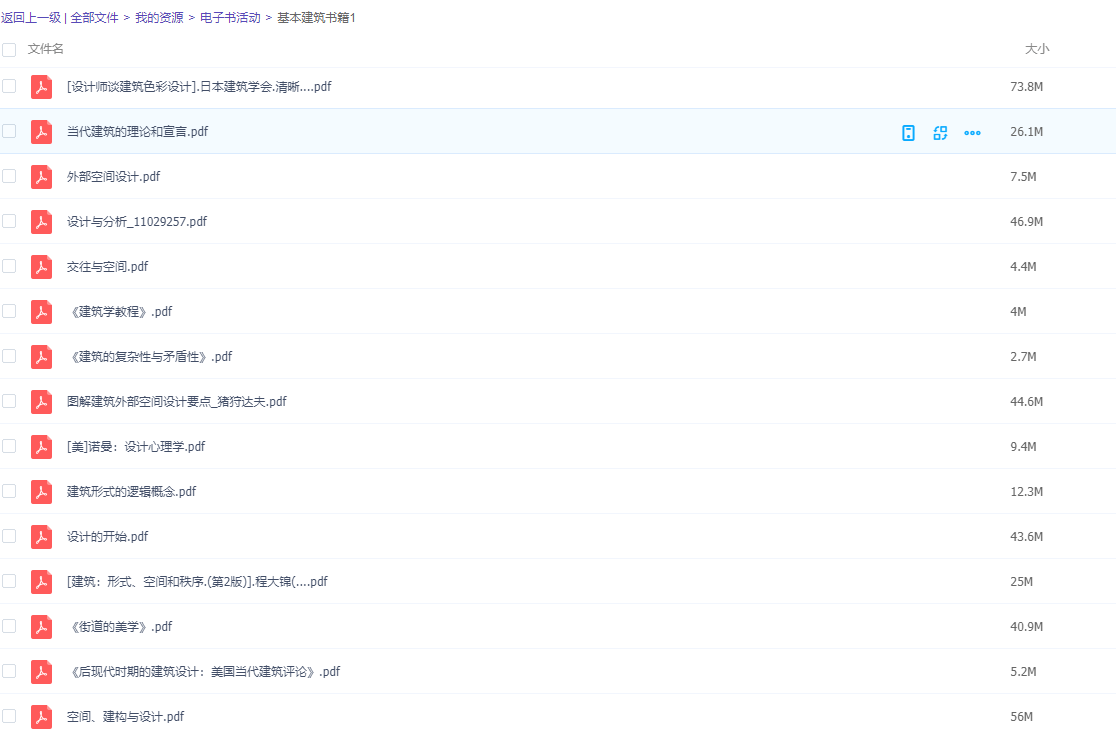Click PDF icon of 程大锦 形式、空间和秩序 file
Viewport: 1116px width, 738px height.
41,581
